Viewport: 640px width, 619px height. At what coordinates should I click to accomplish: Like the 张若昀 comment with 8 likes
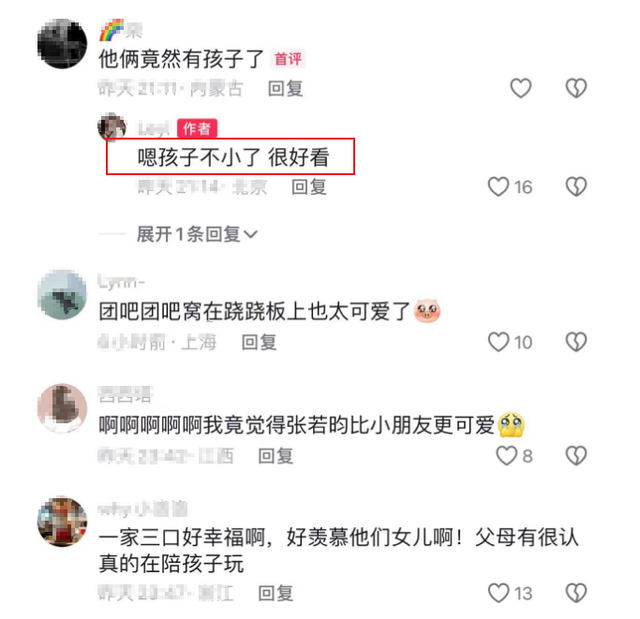[507, 455]
